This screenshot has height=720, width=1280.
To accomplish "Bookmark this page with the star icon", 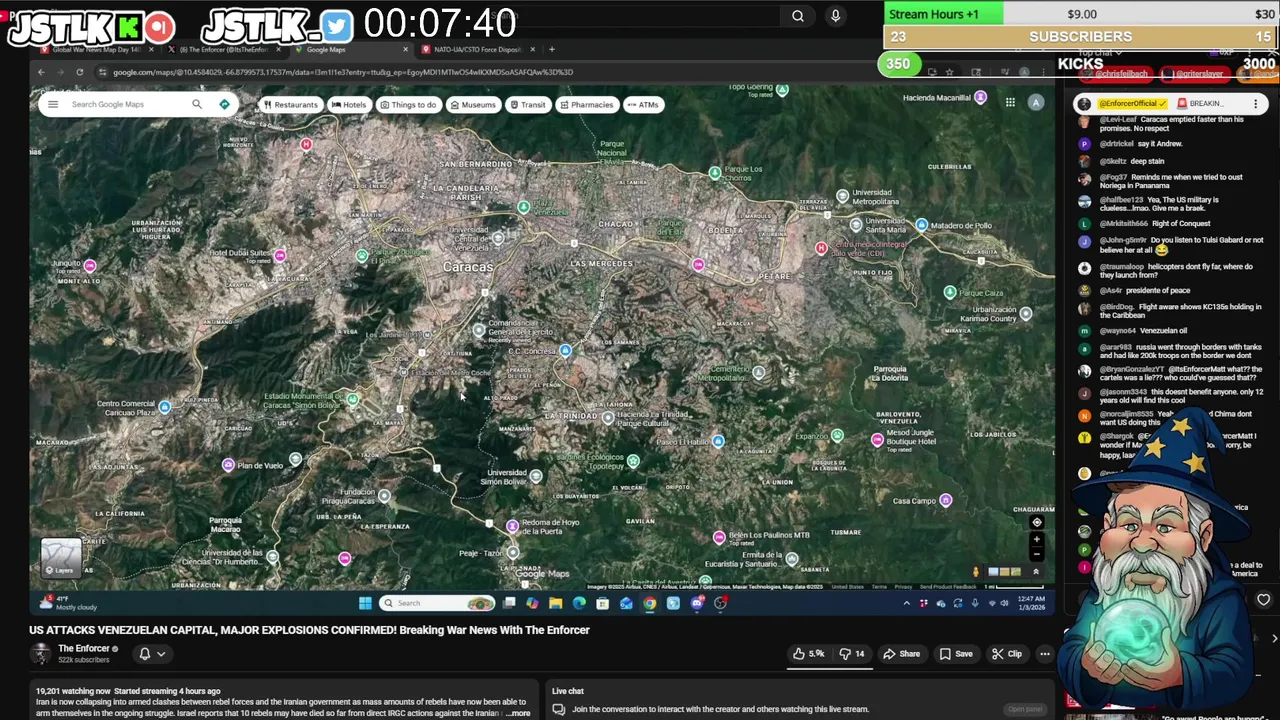I will coord(951,72).
